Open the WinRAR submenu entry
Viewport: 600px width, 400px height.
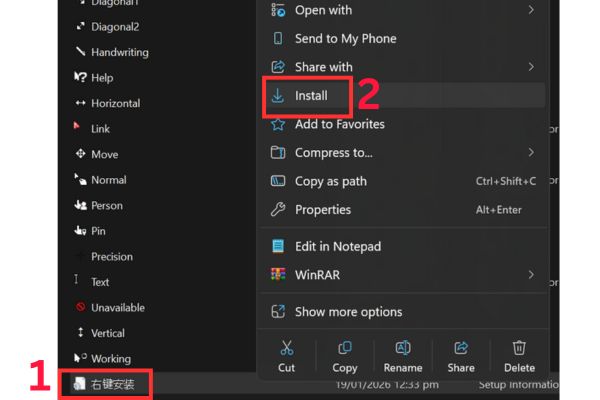point(404,275)
